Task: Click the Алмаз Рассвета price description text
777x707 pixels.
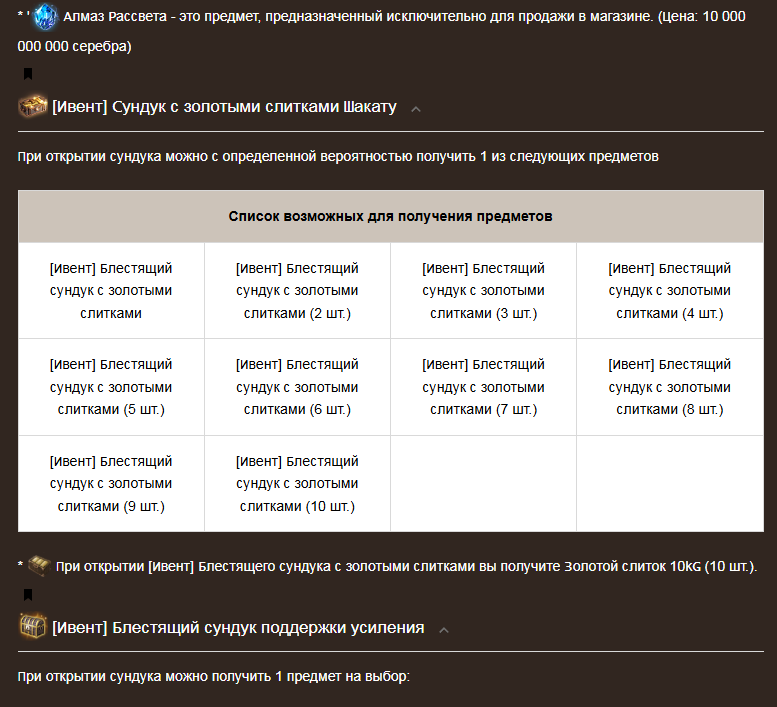Action: (x=382, y=31)
